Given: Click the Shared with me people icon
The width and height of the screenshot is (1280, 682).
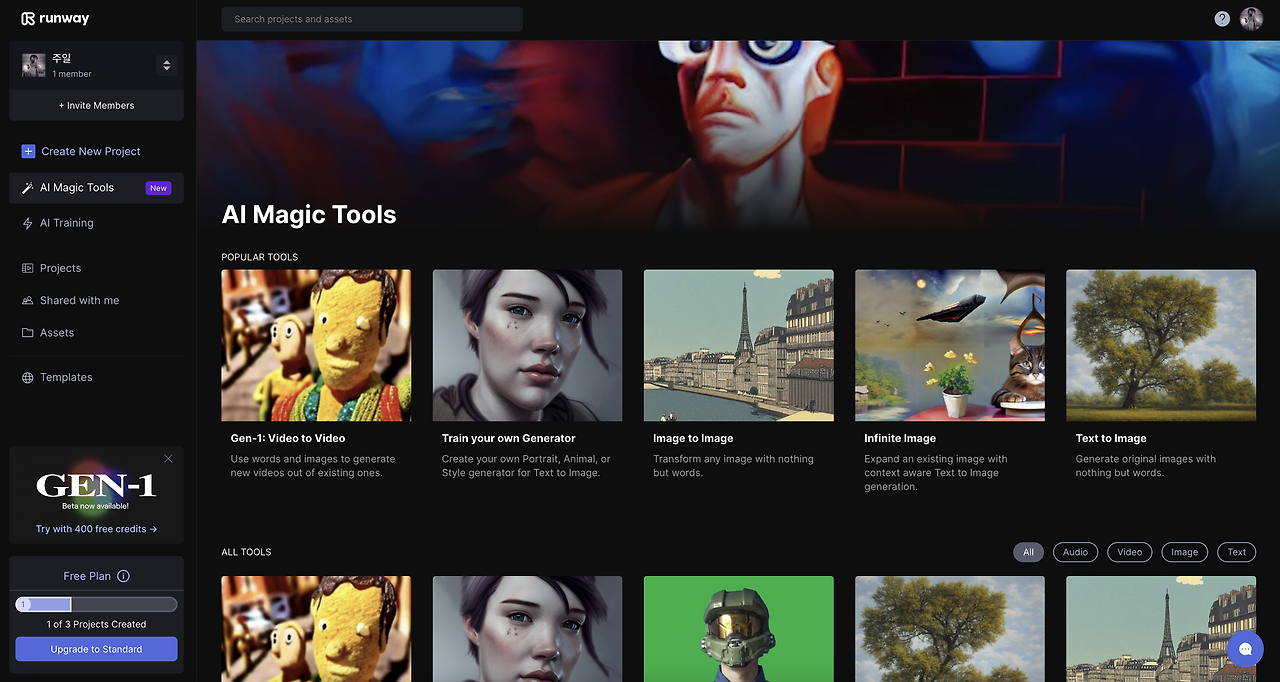Looking at the screenshot, I should click(x=28, y=300).
